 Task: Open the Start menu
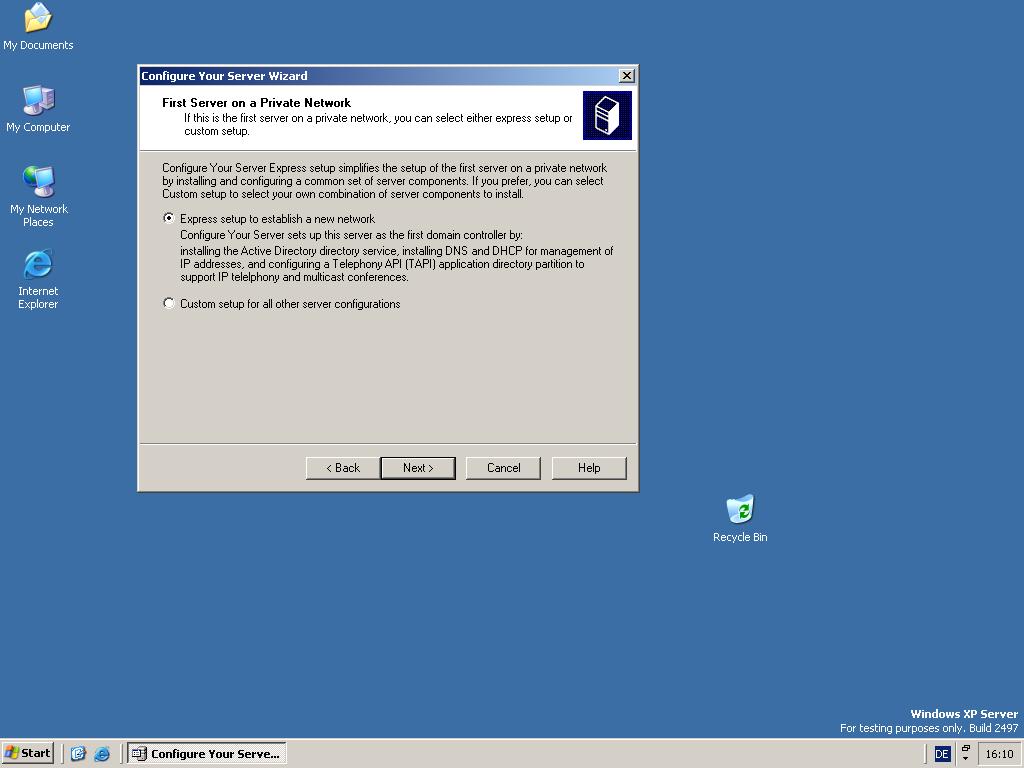[27, 753]
